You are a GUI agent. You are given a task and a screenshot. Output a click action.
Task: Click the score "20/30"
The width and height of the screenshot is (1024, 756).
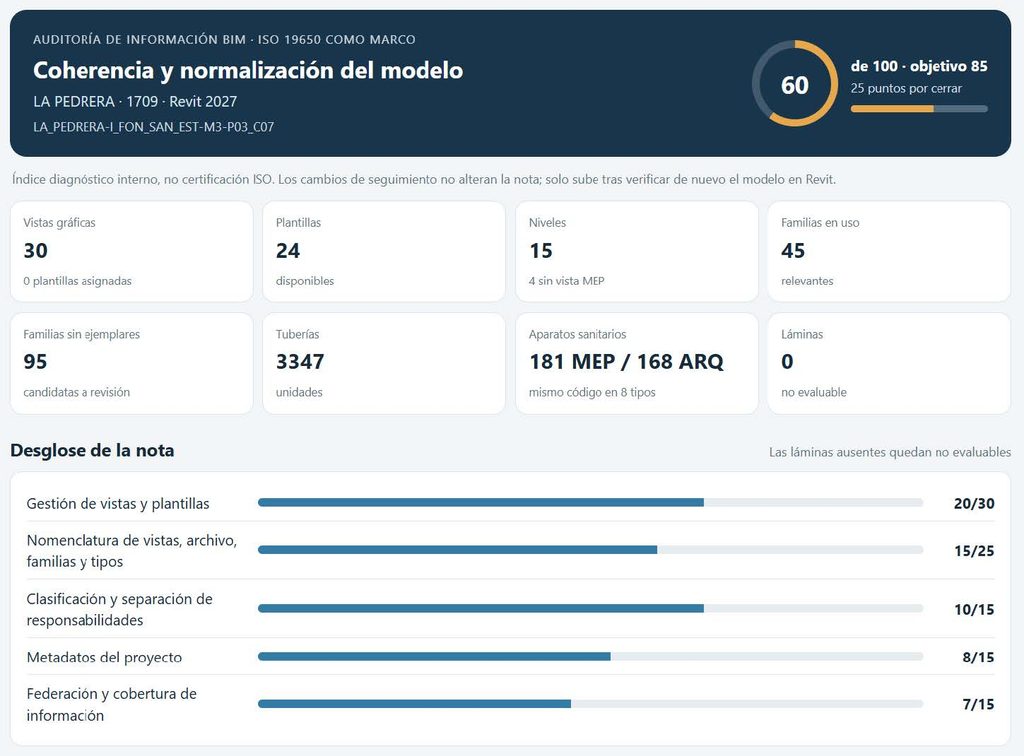[974, 503]
